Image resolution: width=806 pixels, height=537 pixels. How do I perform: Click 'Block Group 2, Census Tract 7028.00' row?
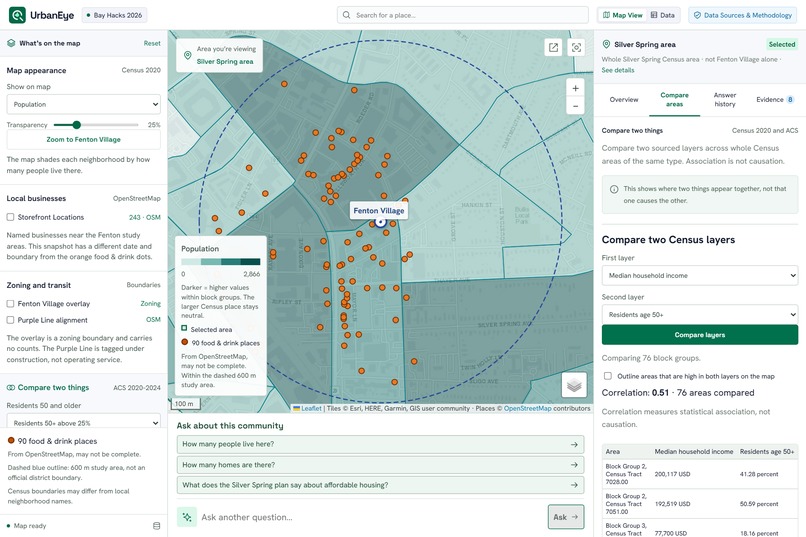coord(700,474)
